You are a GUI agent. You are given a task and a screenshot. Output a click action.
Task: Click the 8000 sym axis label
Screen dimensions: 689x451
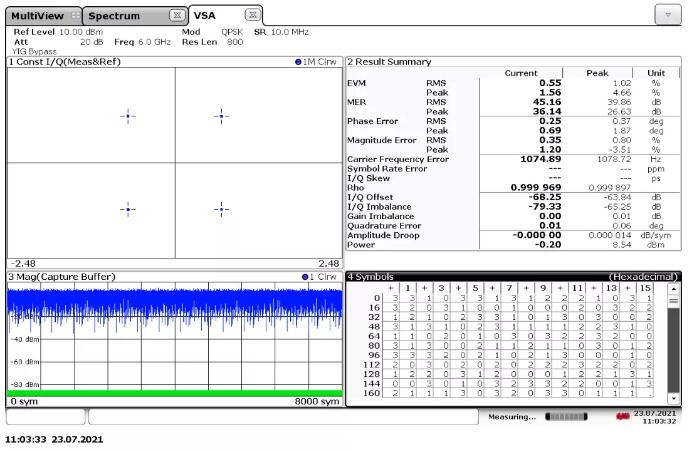pyautogui.click(x=317, y=401)
